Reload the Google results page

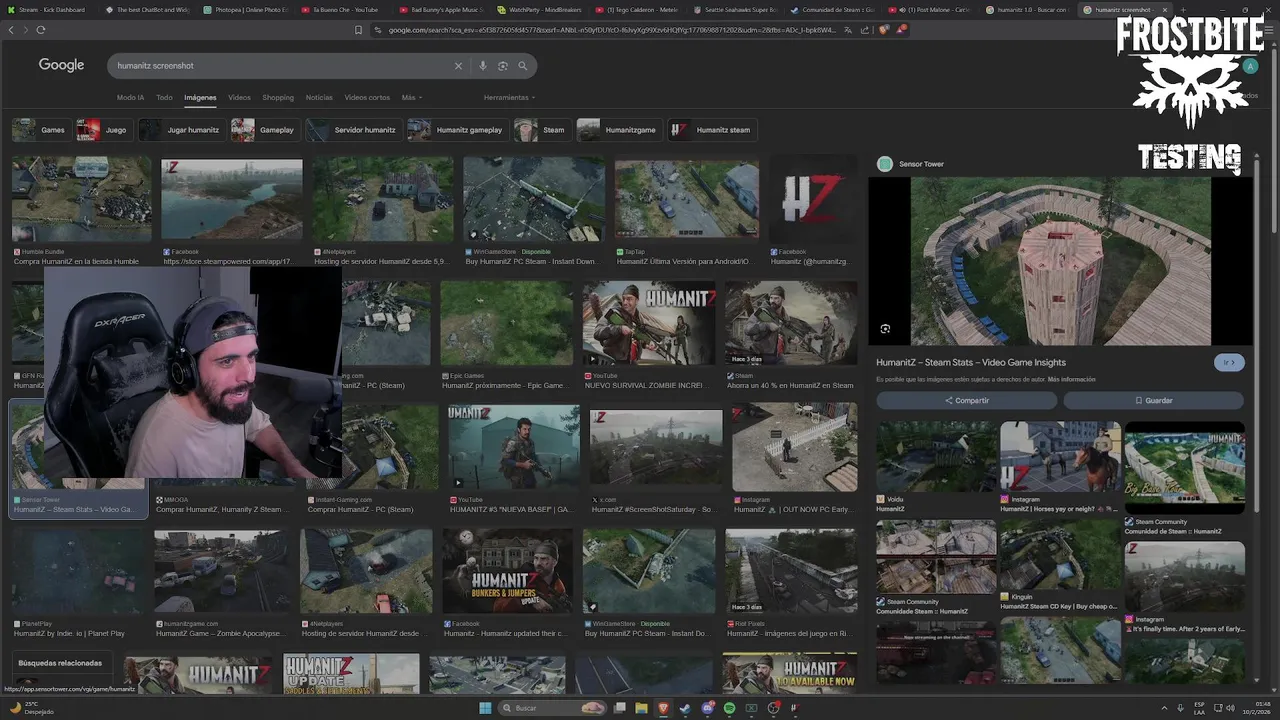pyautogui.click(x=41, y=30)
